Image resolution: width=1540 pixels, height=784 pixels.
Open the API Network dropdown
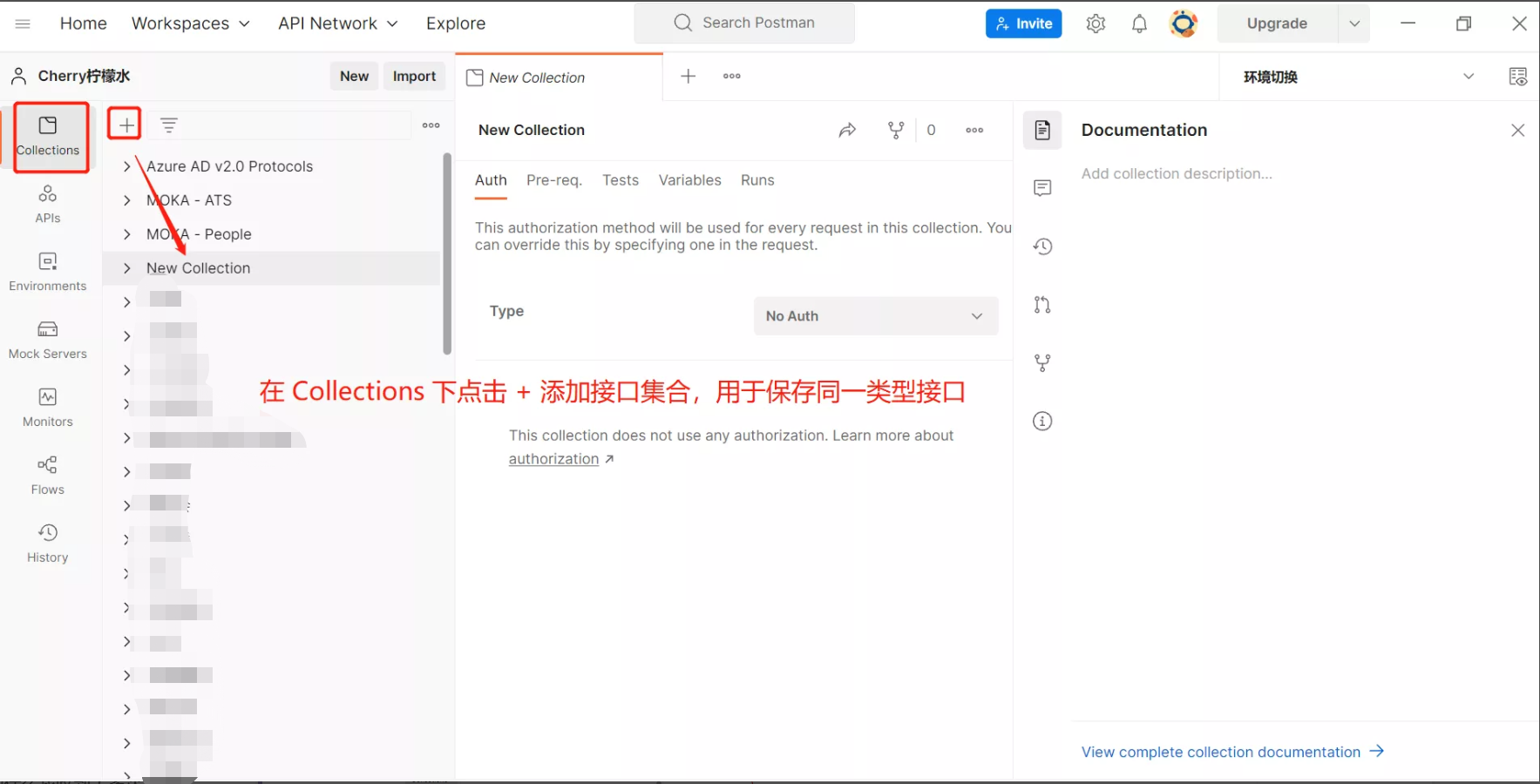tap(338, 24)
